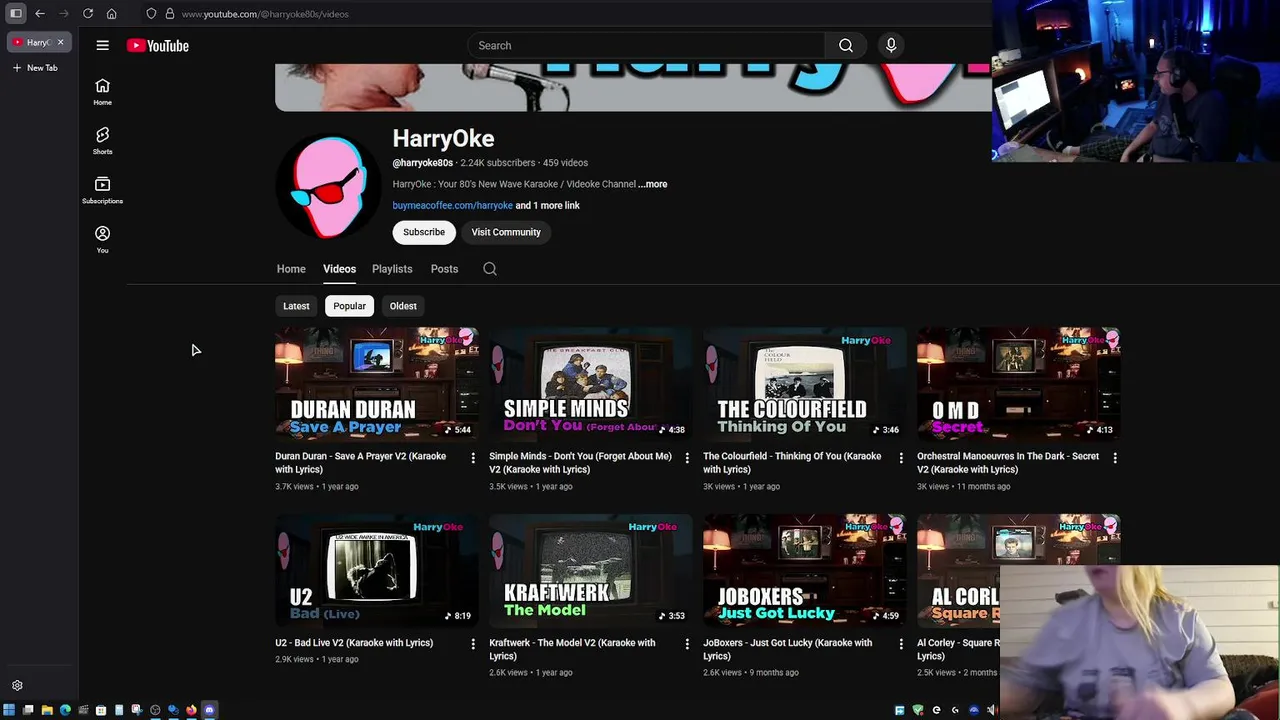
Task: Open U2 Bad (Live) video thumbnail
Action: coord(377,571)
